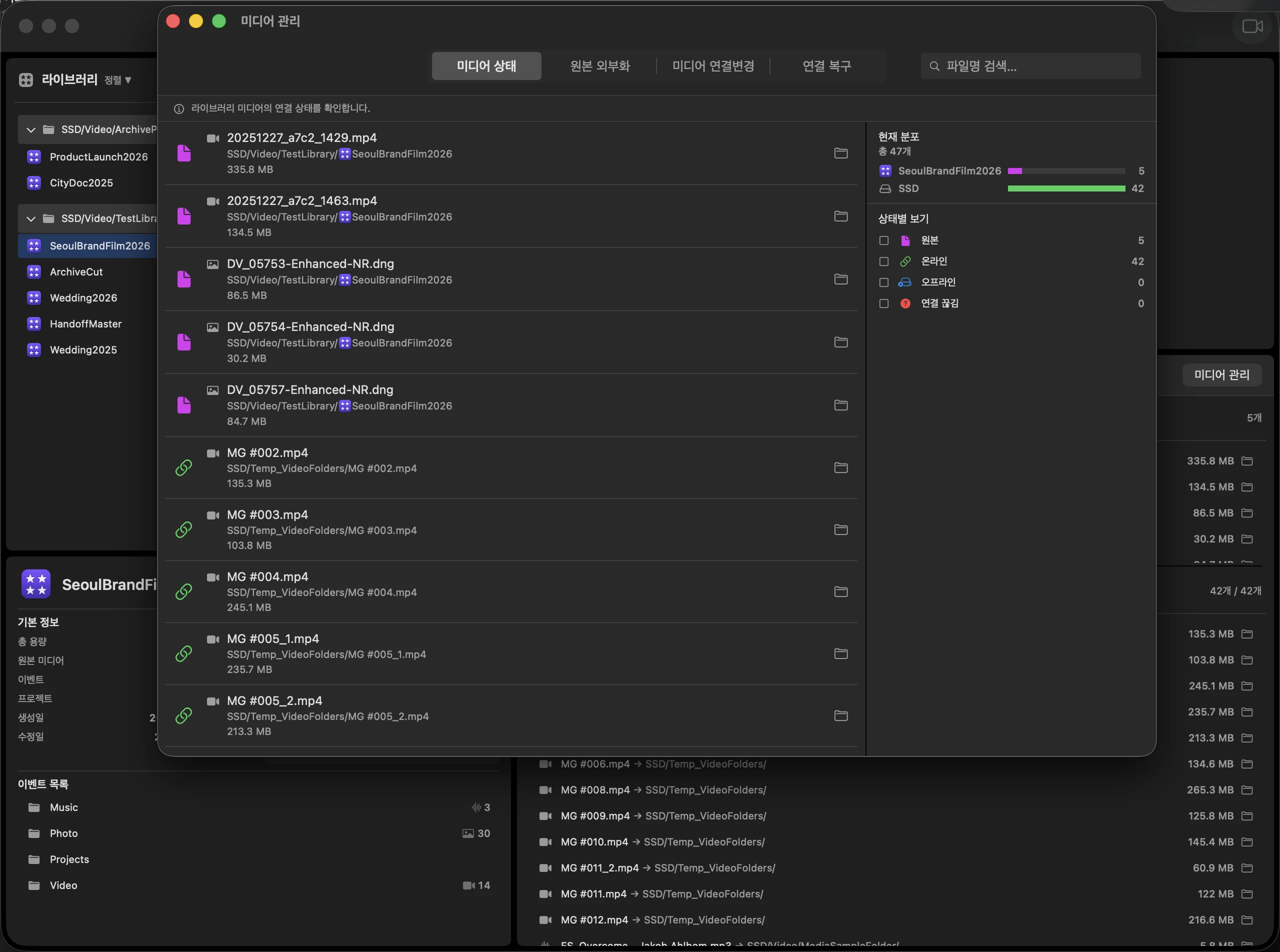Image resolution: width=1280 pixels, height=952 pixels.
Task: Click purple original-file icon of 20251227_a7c2_1429.mp4
Action: click(x=184, y=153)
